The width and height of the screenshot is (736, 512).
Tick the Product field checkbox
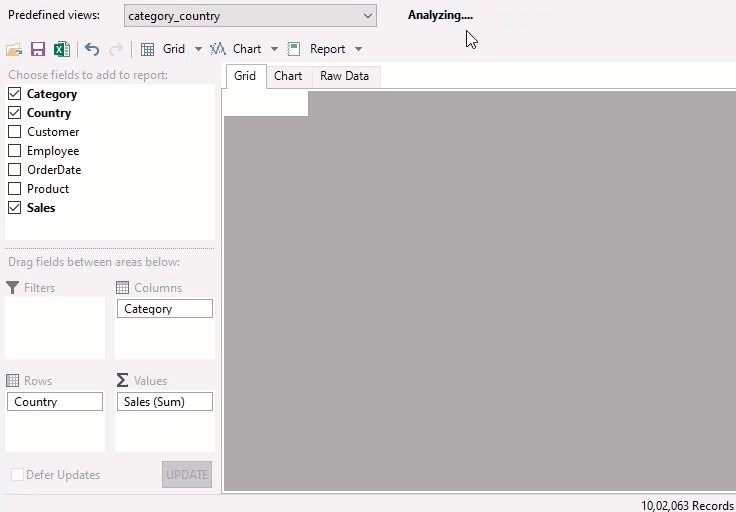[14, 189]
